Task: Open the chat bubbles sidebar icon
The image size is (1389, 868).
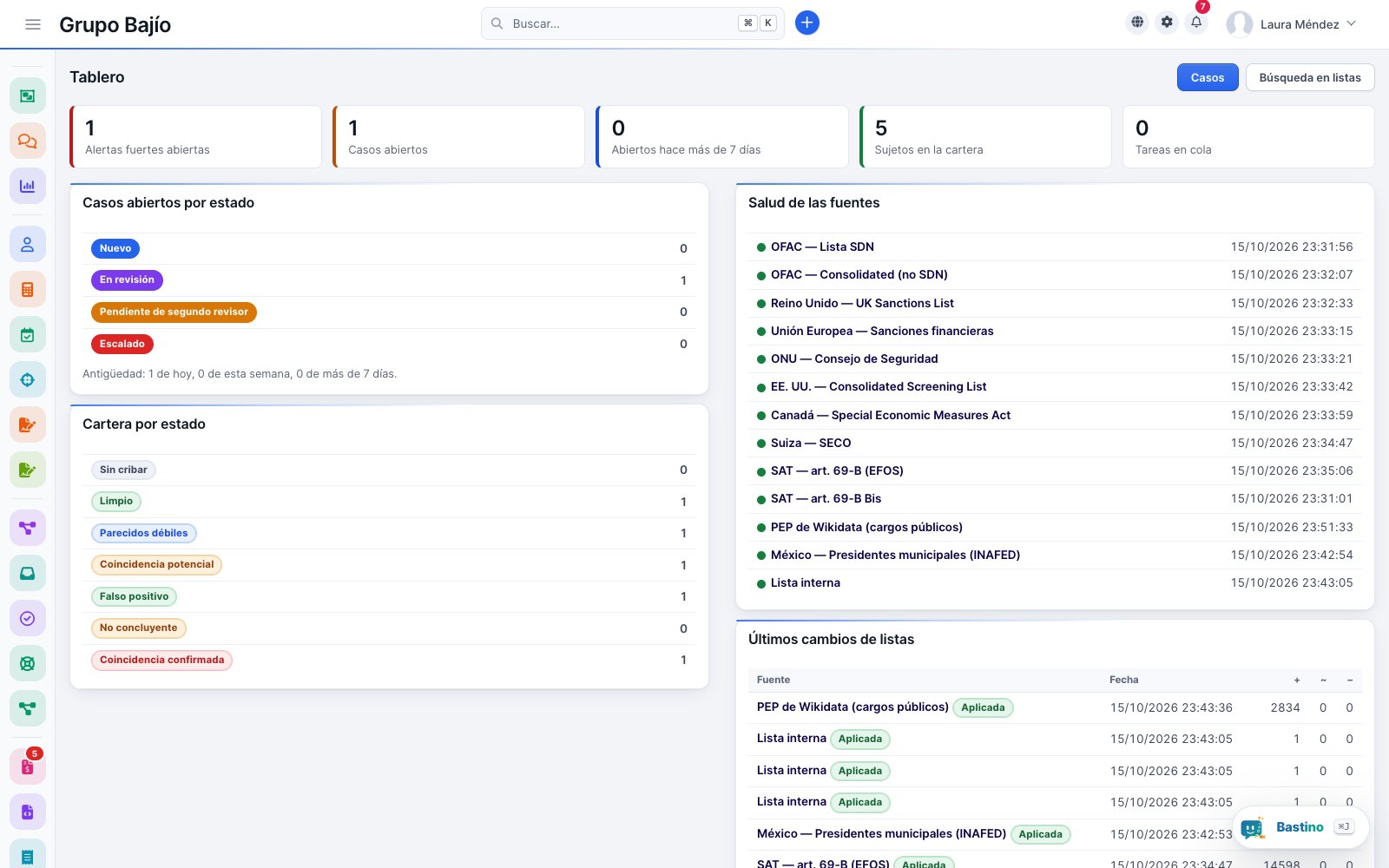Action: click(x=28, y=141)
